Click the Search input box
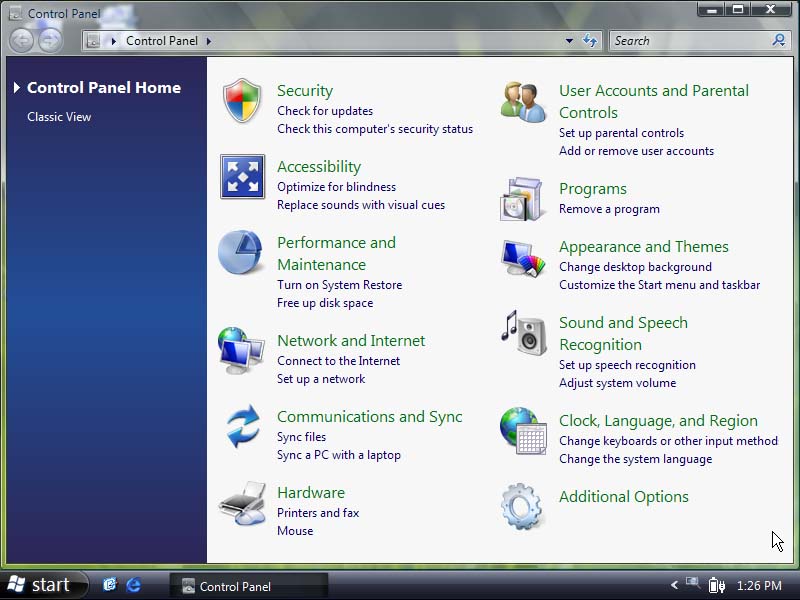800x600 pixels. coord(688,41)
